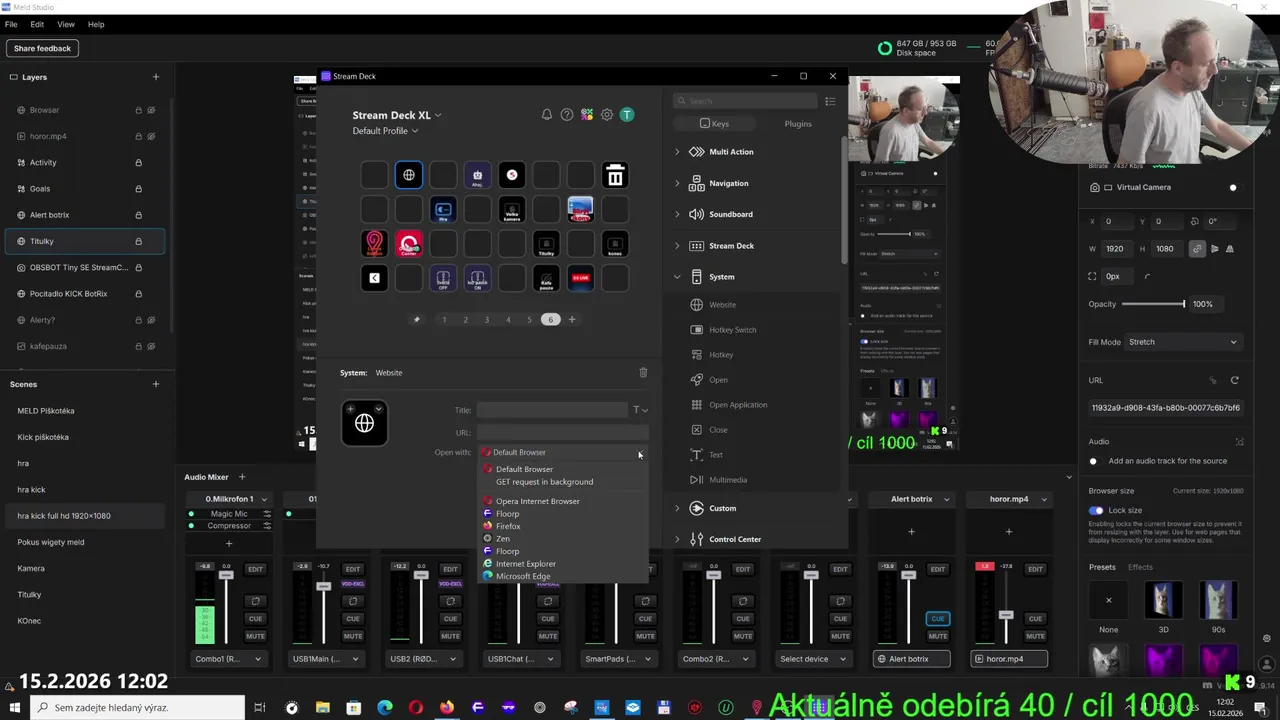The height and width of the screenshot is (720, 1280).
Task: Open Combo1 device dropdown in mixer
Action: (229, 659)
